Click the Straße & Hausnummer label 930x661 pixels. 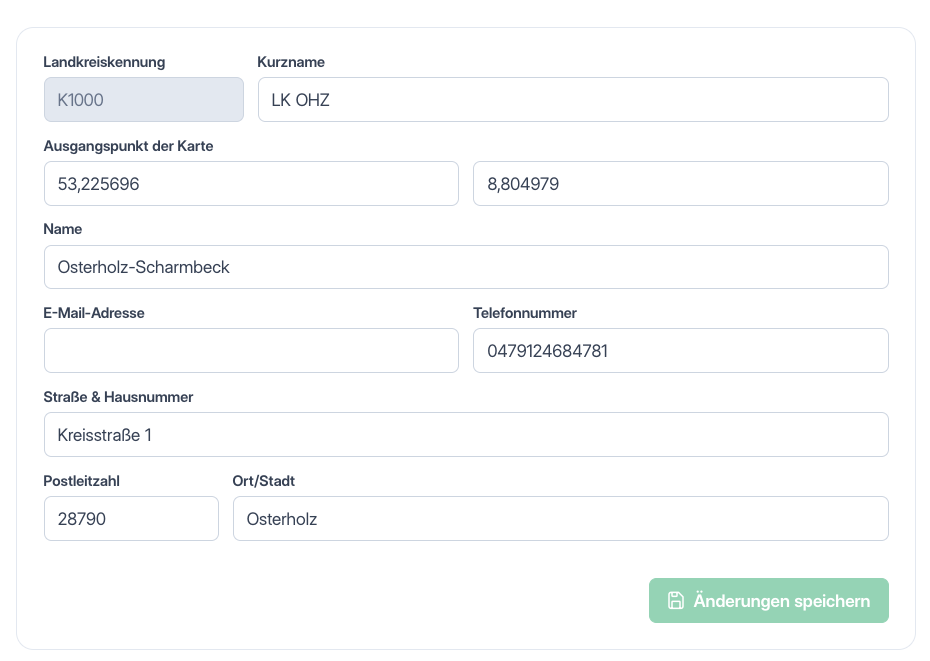coord(118,397)
